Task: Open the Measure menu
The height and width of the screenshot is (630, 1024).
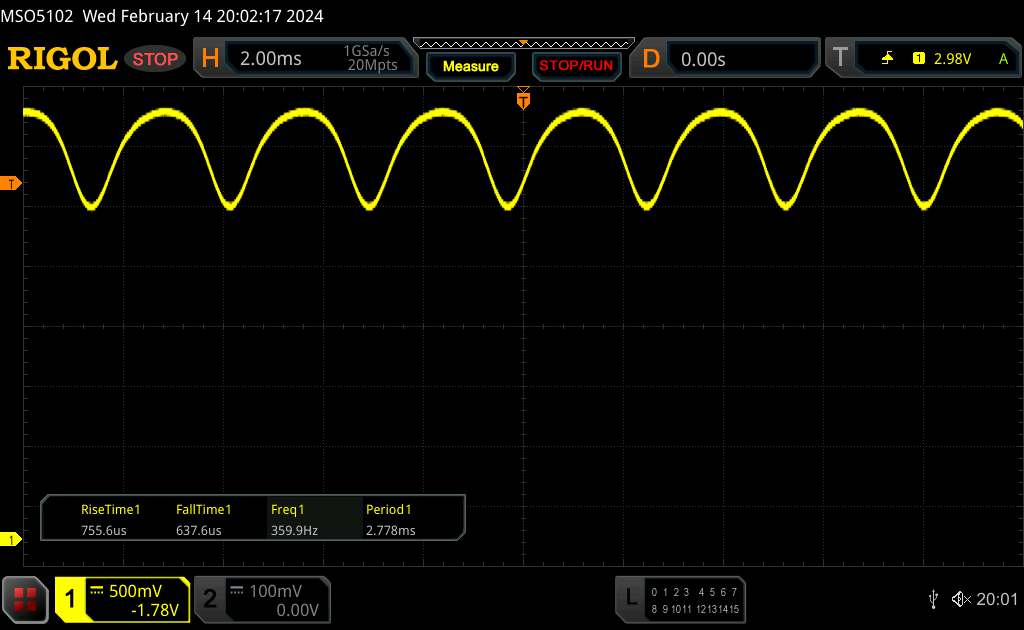Action: pos(470,66)
